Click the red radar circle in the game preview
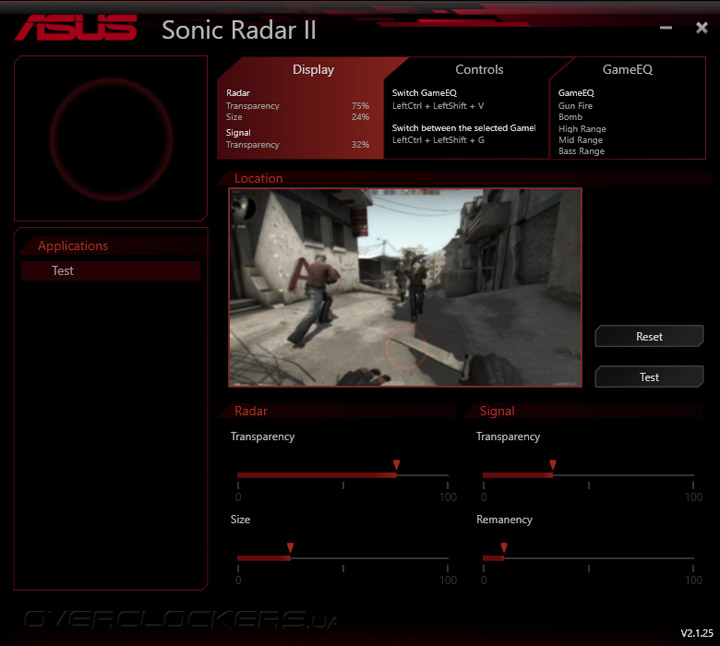This screenshot has height=646, width=720. [406, 348]
